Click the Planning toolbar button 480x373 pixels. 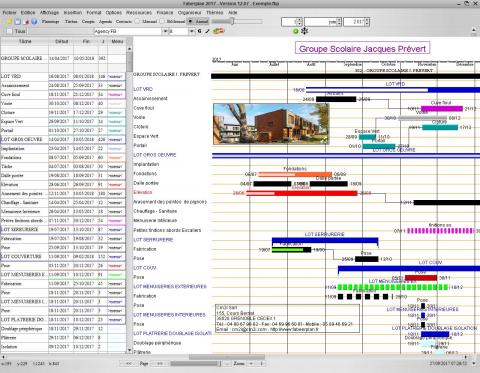(50, 21)
